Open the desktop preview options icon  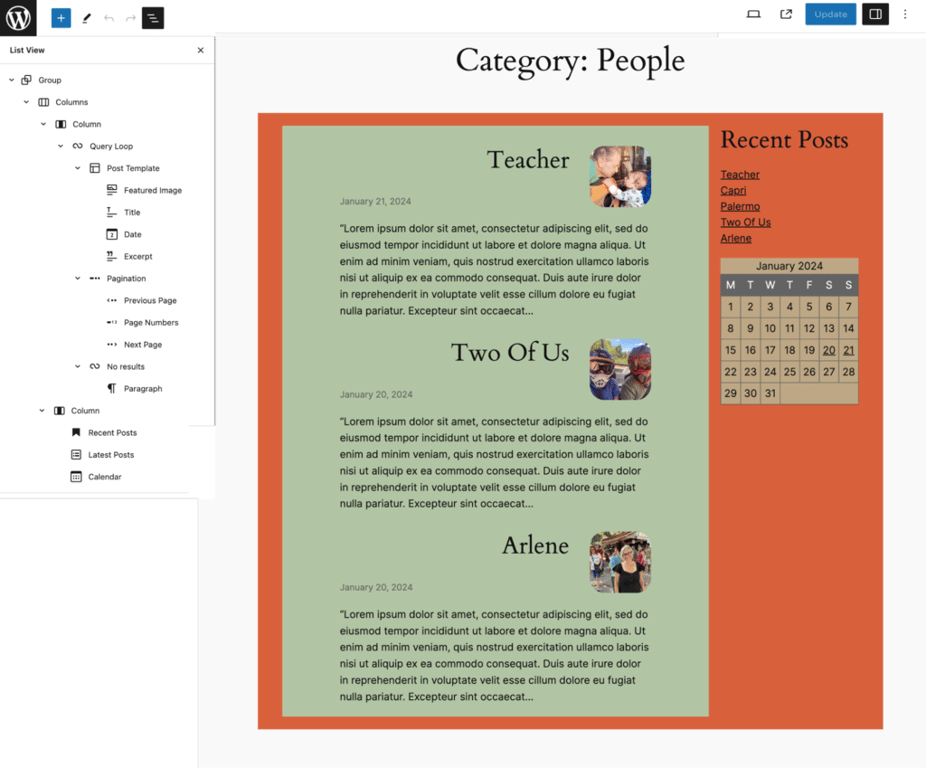tap(753, 14)
